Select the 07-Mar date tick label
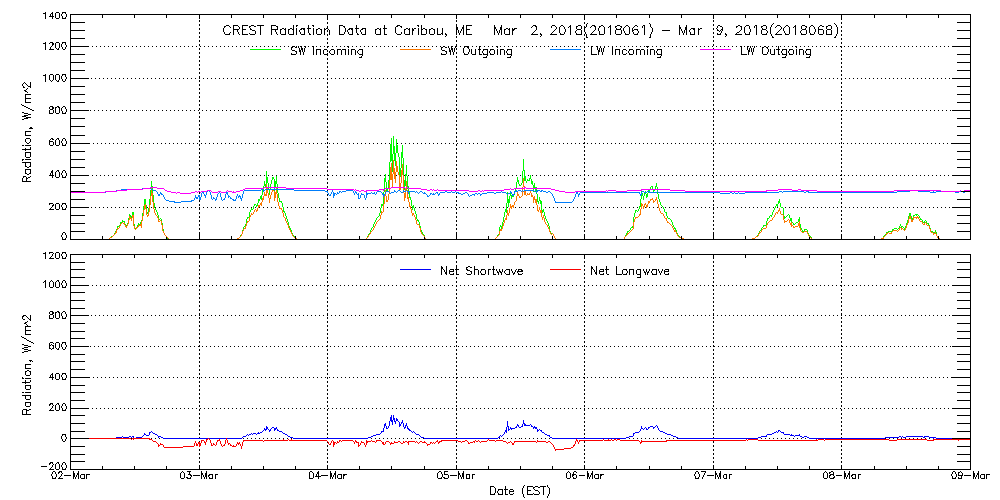Viewport: 1000px width, 500px height. click(713, 475)
